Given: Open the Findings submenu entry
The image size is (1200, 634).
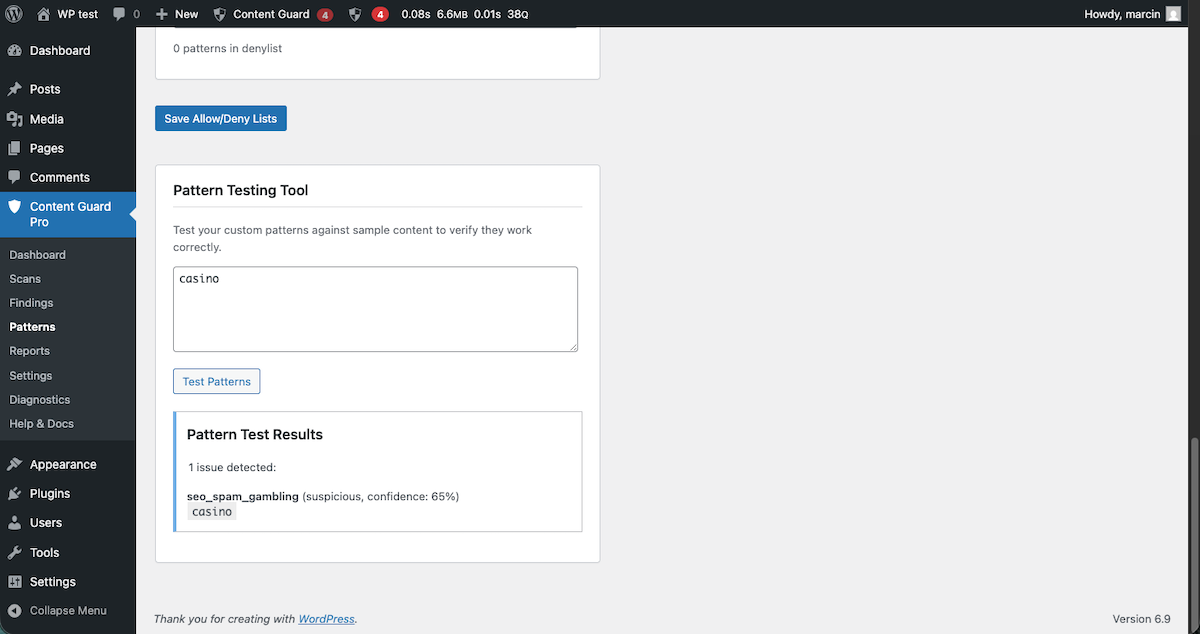Looking at the screenshot, I should point(31,302).
